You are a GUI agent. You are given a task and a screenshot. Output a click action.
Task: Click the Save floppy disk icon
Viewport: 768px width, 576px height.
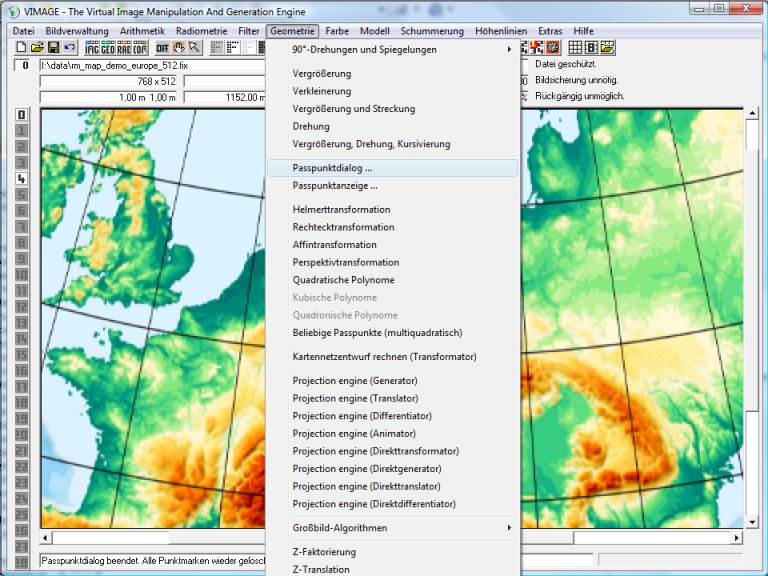53,47
